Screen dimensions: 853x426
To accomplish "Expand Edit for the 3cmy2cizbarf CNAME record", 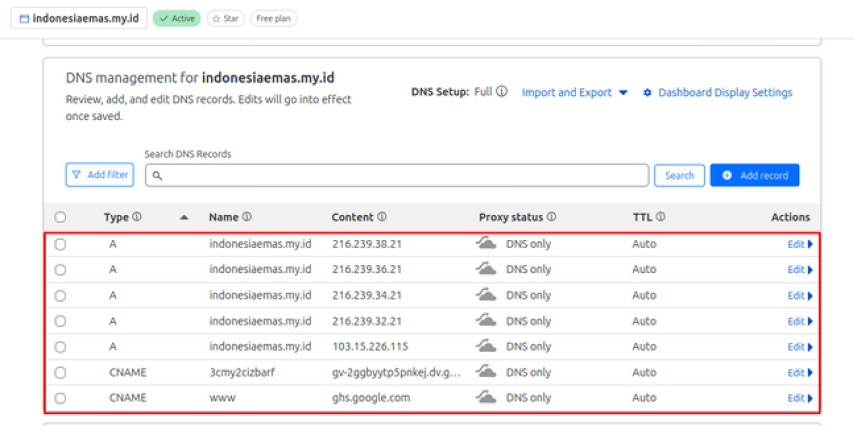I will [x=800, y=373].
